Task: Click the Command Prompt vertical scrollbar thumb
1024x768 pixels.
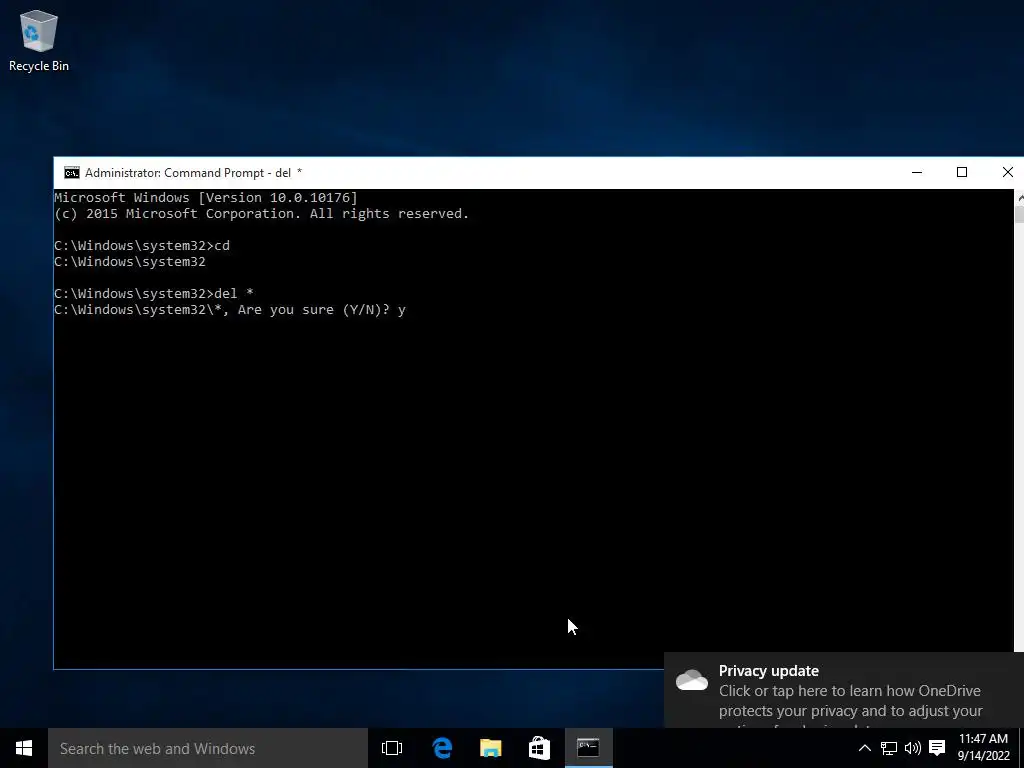Action: coord(1019,214)
